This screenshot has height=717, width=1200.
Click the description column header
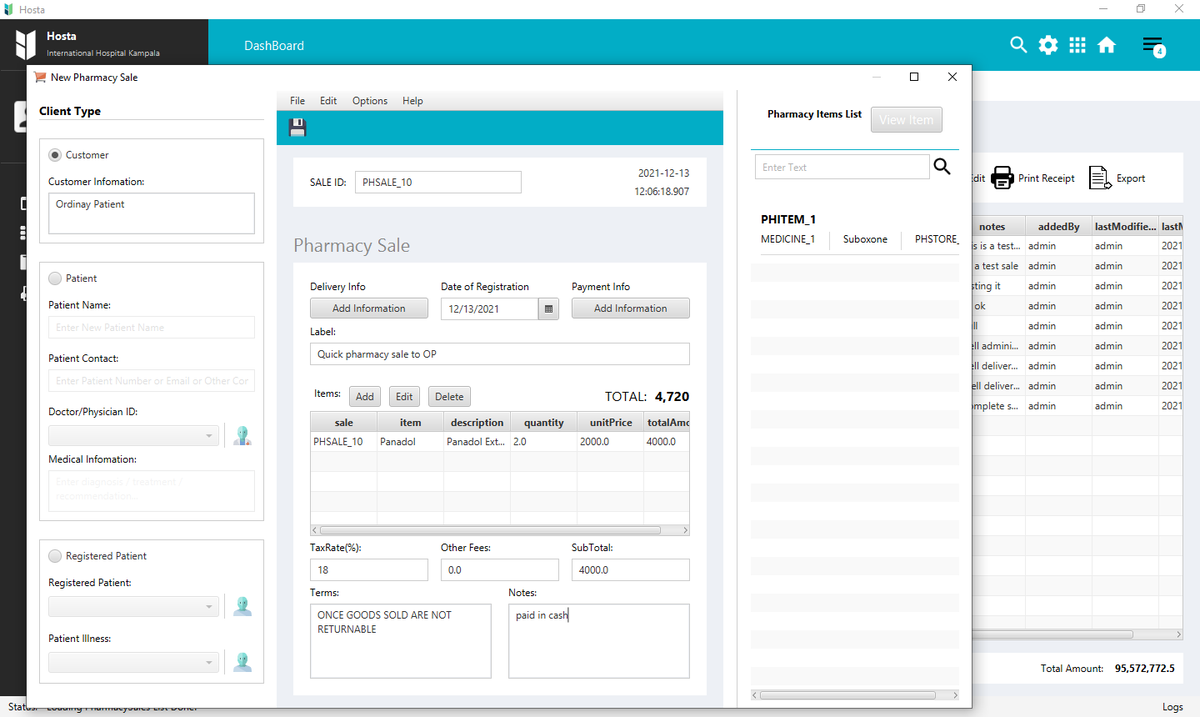pos(477,422)
